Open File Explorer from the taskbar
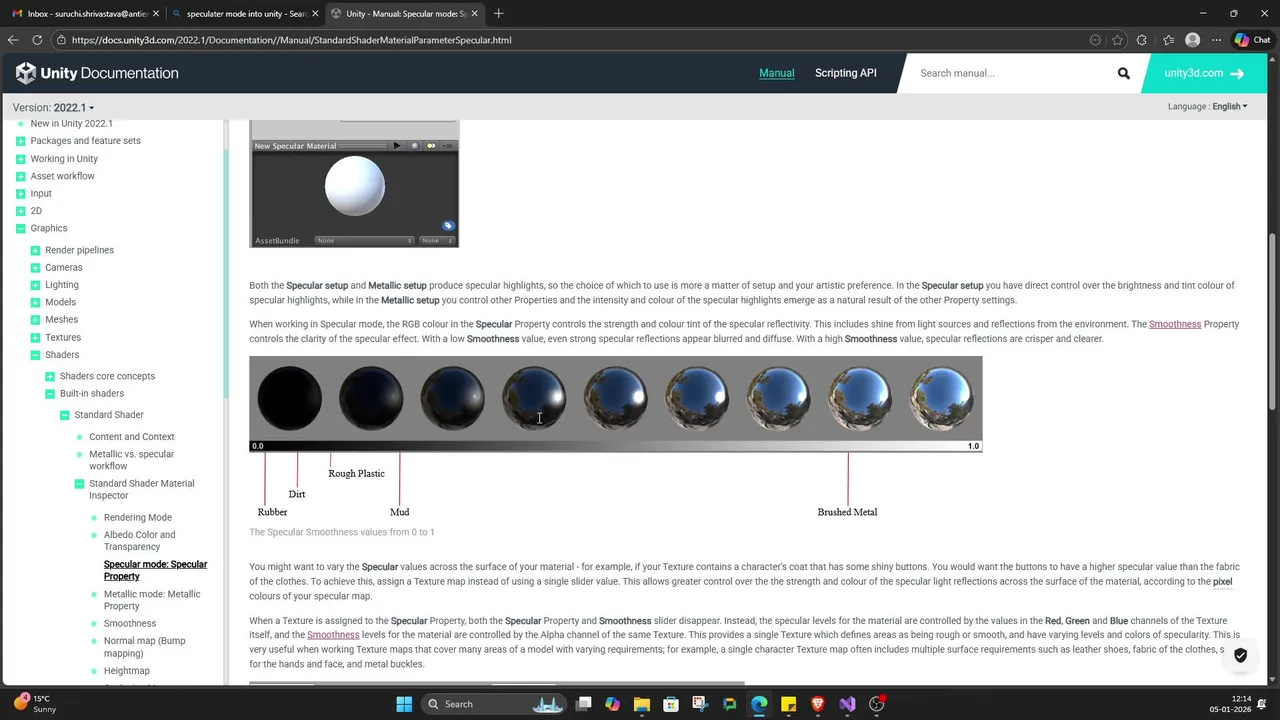The height and width of the screenshot is (720, 1280). point(642,704)
